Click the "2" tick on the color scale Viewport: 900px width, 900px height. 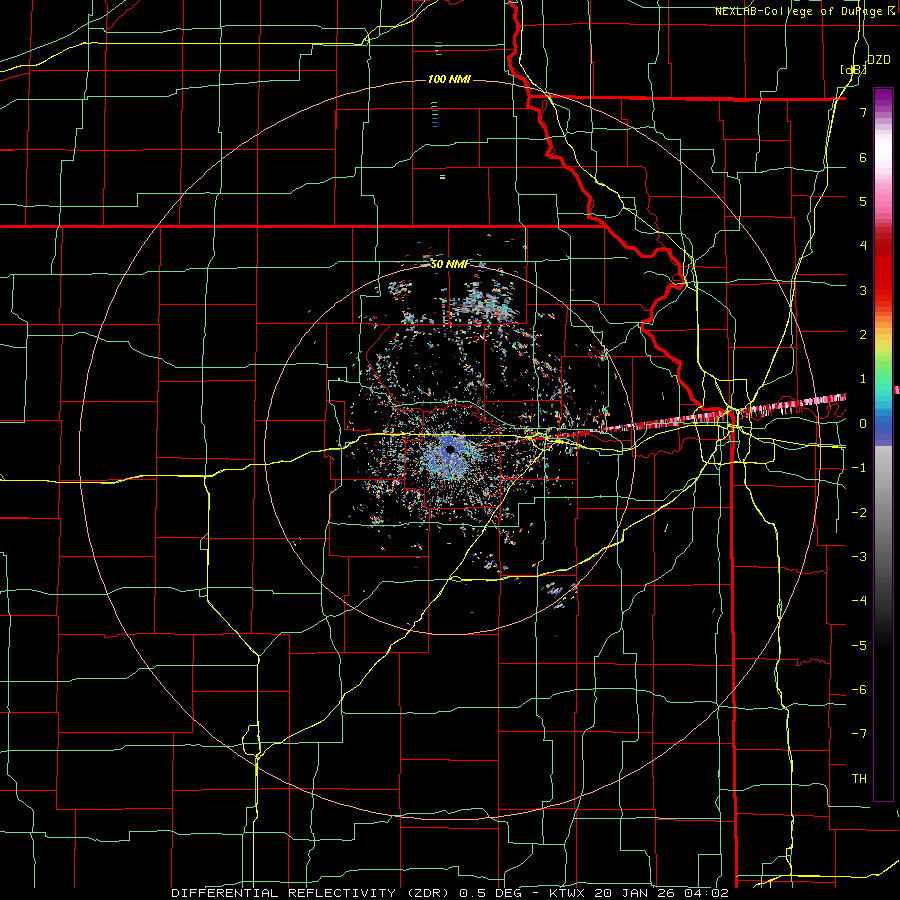click(863, 335)
